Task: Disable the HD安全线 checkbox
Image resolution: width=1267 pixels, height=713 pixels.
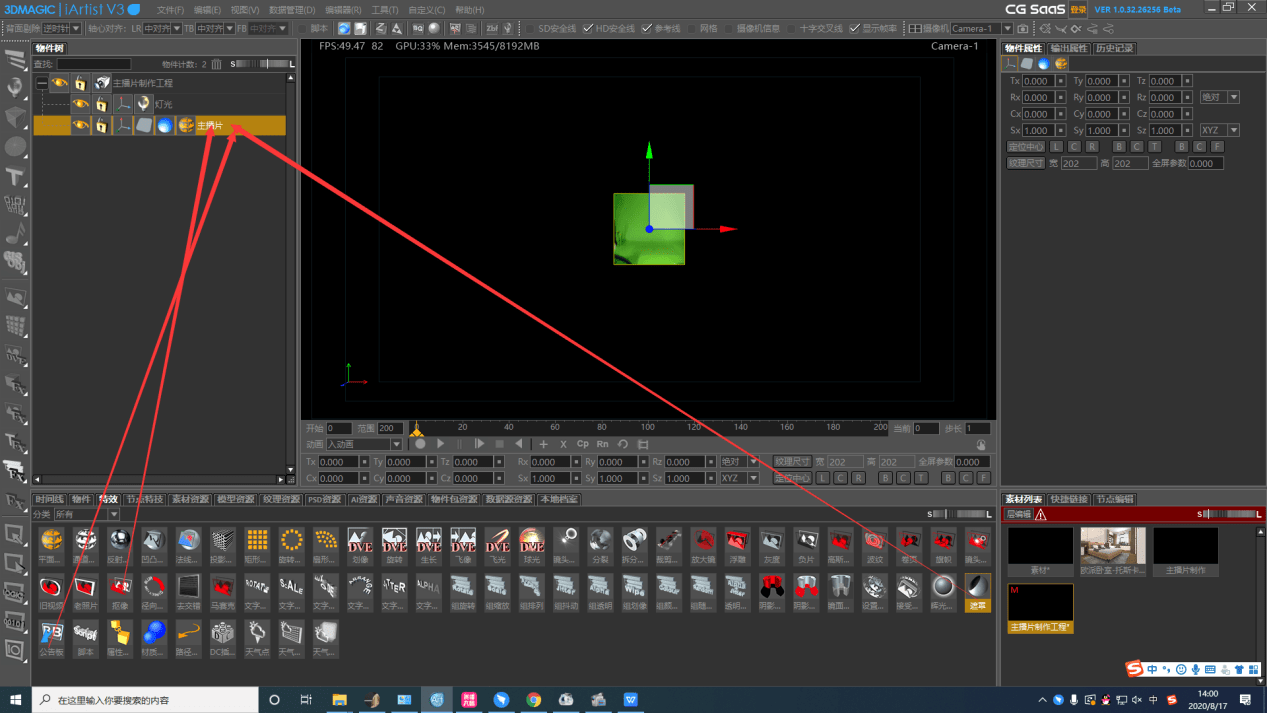Action: [588, 29]
